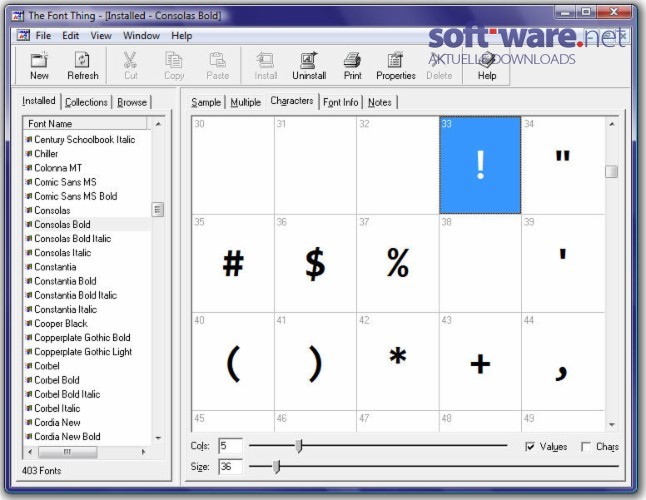Open the Font Info tab
The image size is (646, 500).
[x=341, y=102]
